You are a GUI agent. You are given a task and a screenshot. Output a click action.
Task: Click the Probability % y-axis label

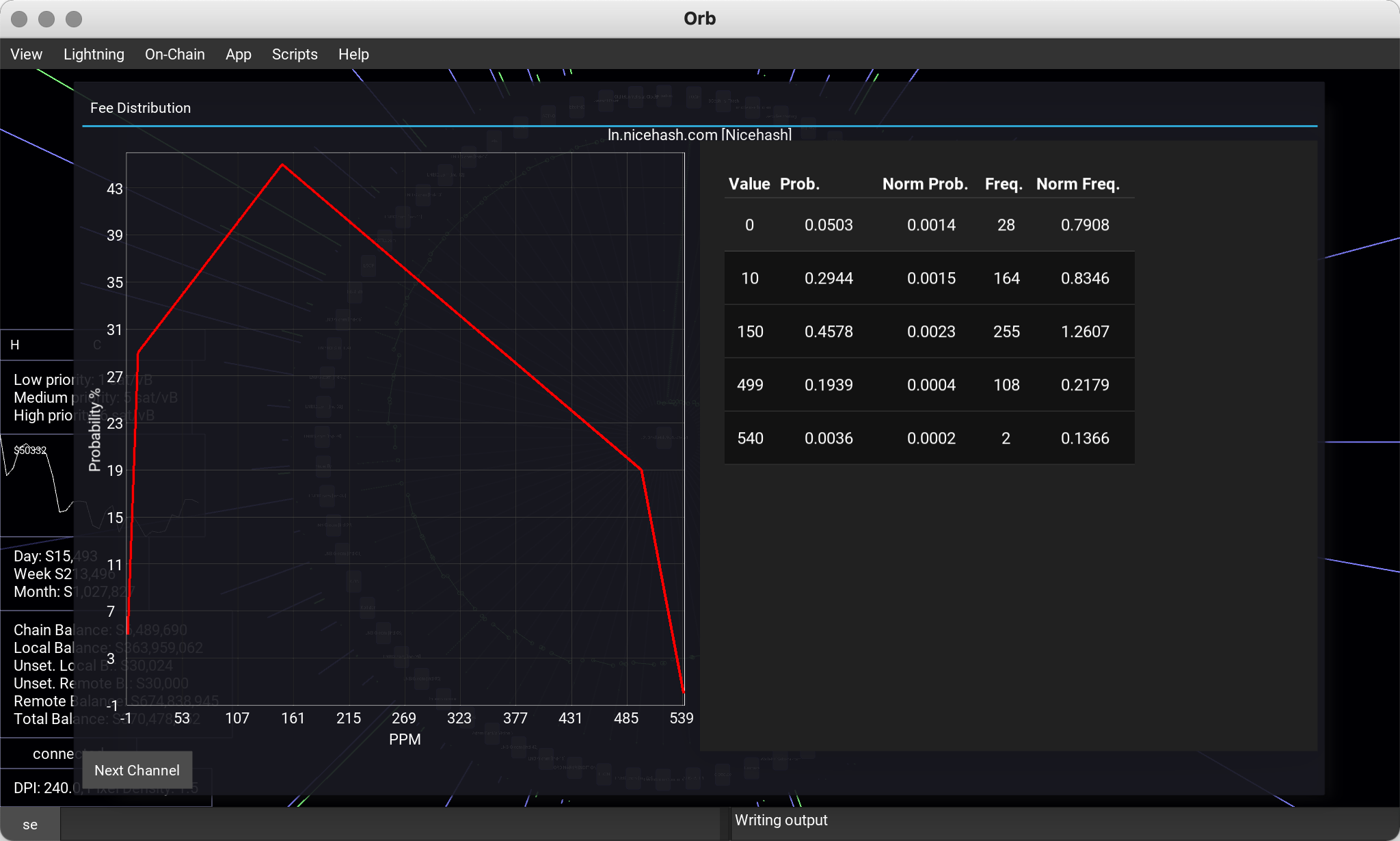point(95,429)
